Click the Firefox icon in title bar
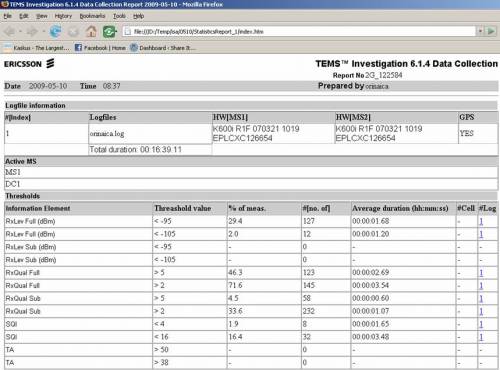This screenshot has height=370, width=500. point(5,4)
